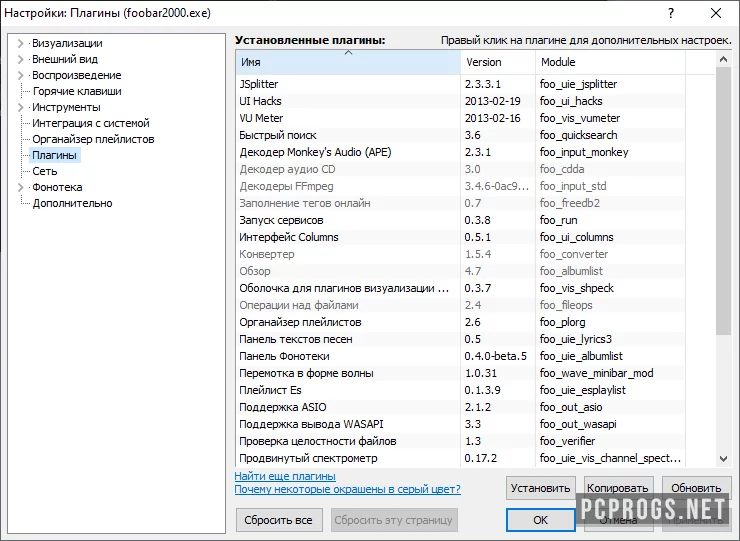Select the Быстрый поиск plugin row
This screenshot has width=740, height=541.
tap(460, 135)
